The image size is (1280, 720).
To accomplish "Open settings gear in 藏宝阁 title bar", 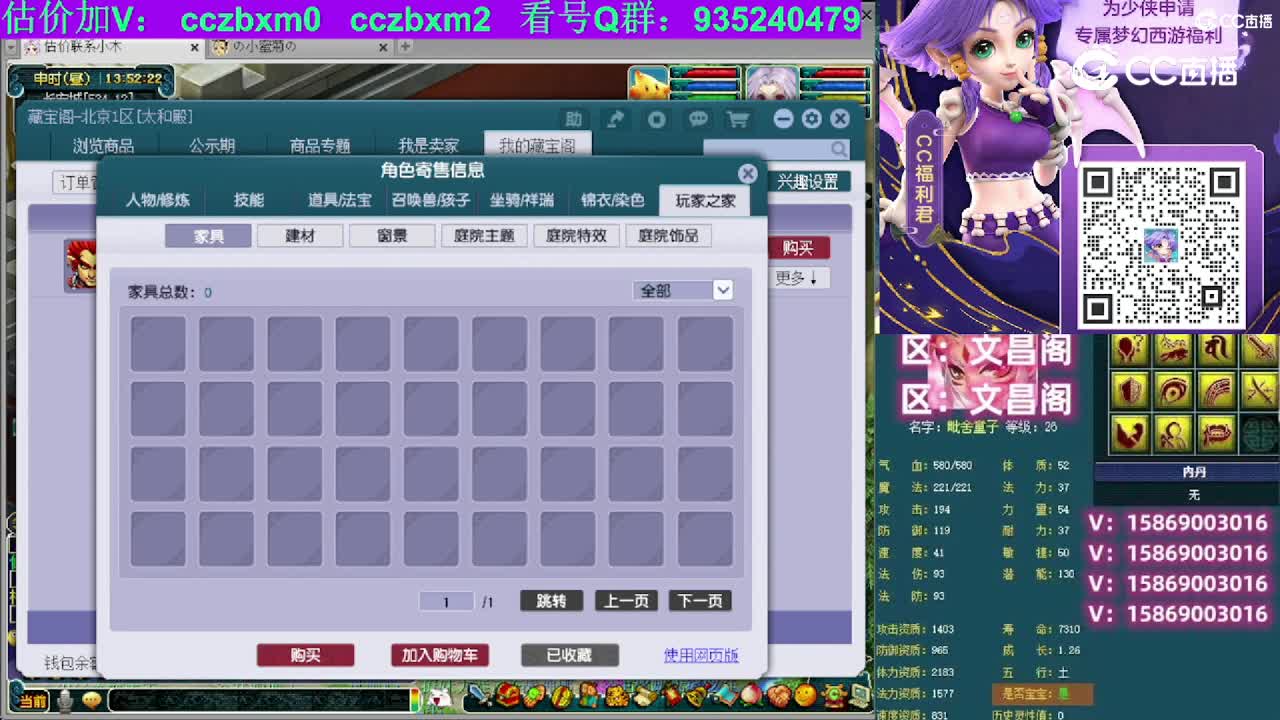I will coord(812,119).
